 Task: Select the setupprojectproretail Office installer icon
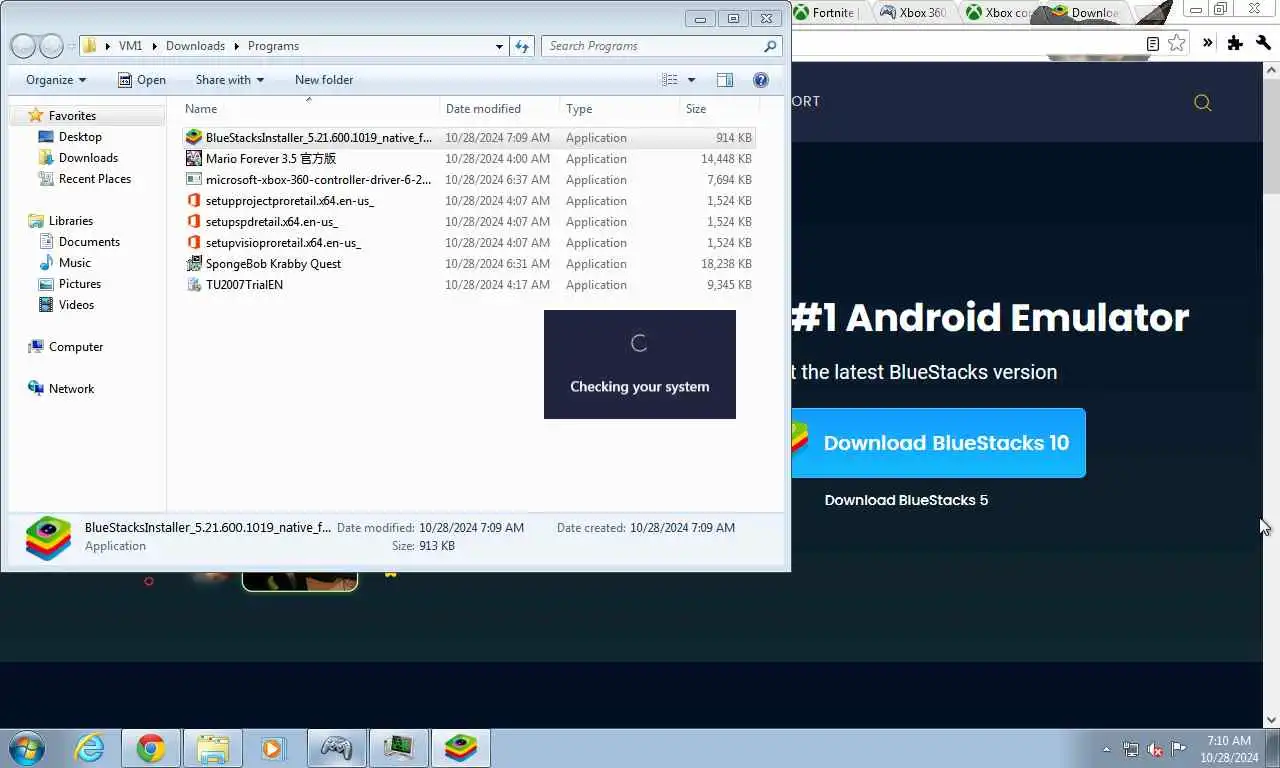coord(194,201)
